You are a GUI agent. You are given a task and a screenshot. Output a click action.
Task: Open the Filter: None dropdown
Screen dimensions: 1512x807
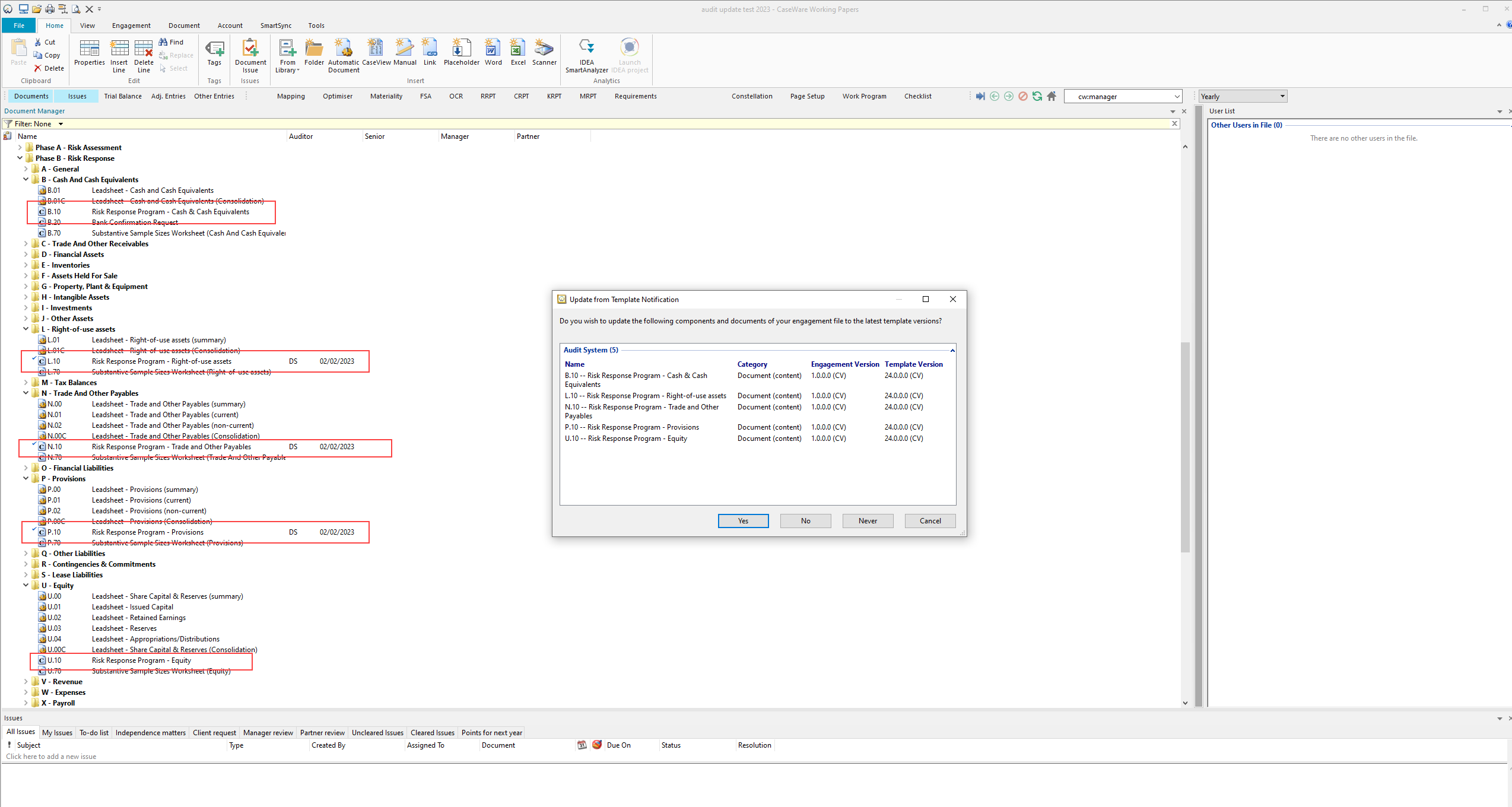(x=61, y=124)
